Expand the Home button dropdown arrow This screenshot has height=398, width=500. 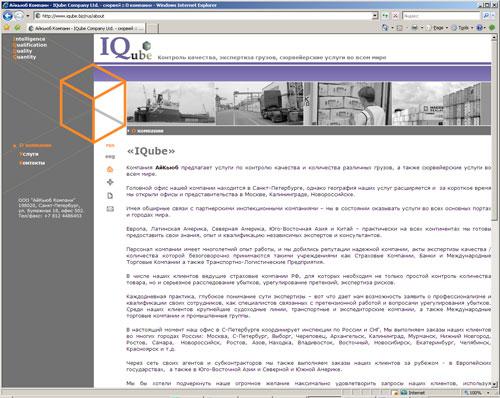tap(392, 28)
